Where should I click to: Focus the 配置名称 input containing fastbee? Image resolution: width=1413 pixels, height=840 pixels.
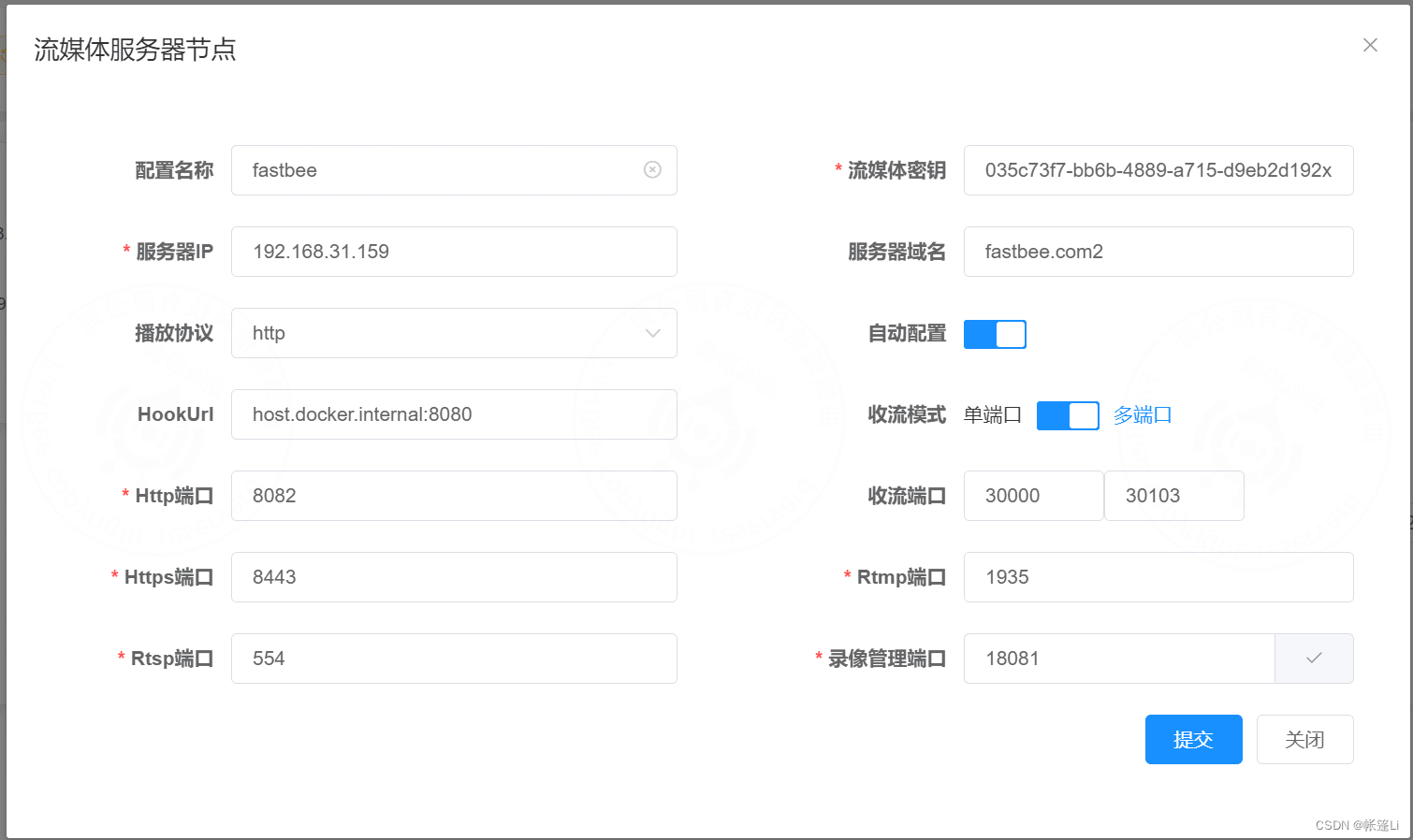[x=454, y=170]
